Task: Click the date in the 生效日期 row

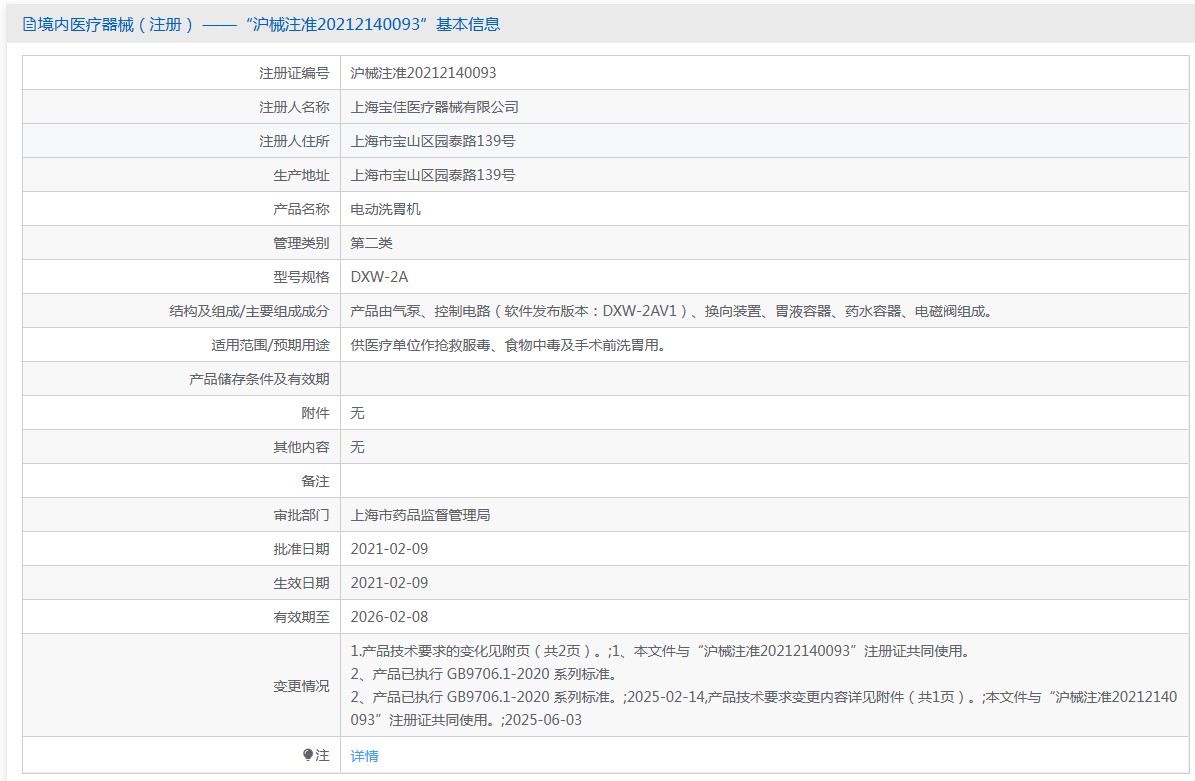Action: [x=389, y=583]
